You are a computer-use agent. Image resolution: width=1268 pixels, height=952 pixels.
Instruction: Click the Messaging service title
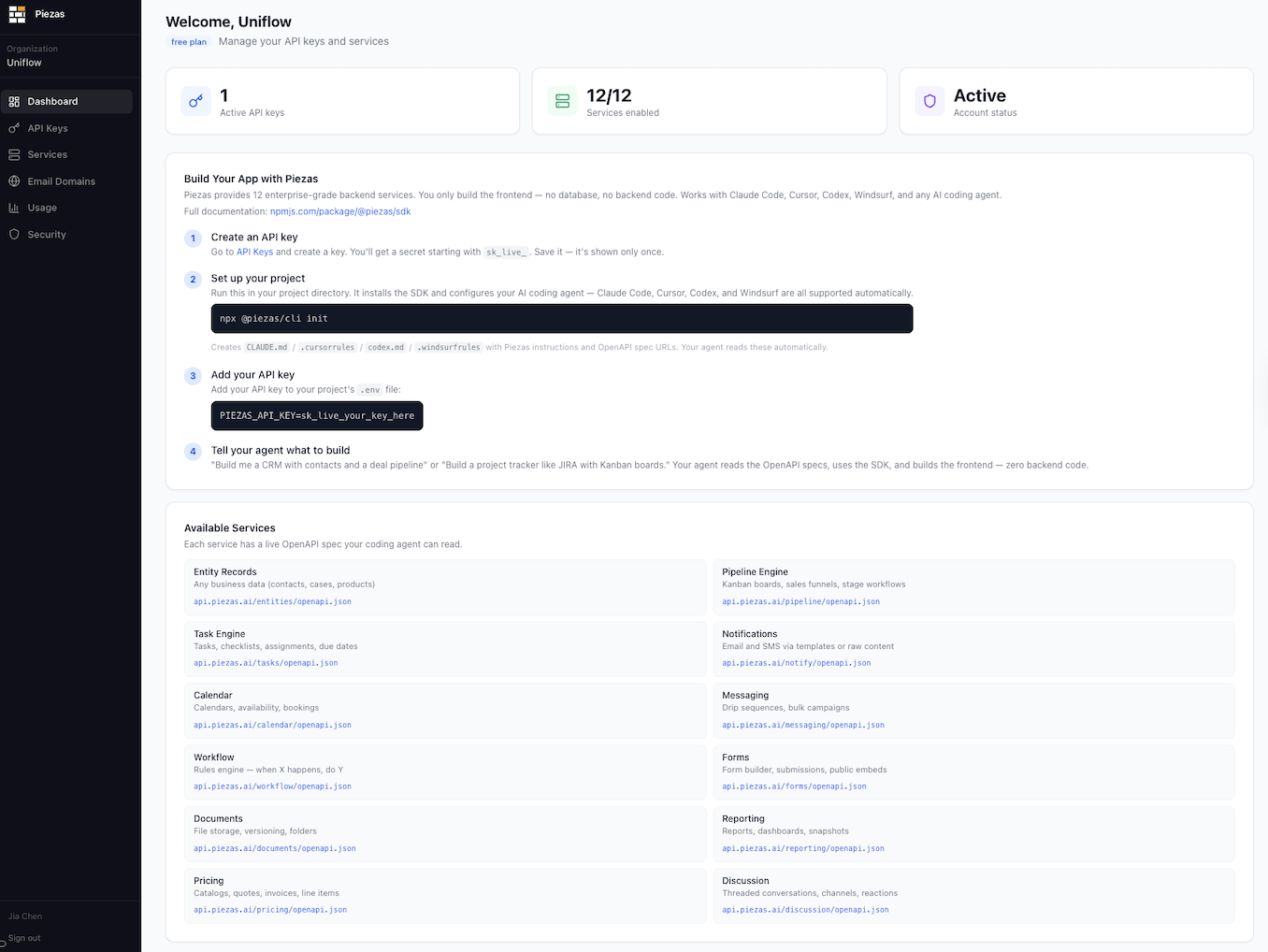click(x=745, y=696)
